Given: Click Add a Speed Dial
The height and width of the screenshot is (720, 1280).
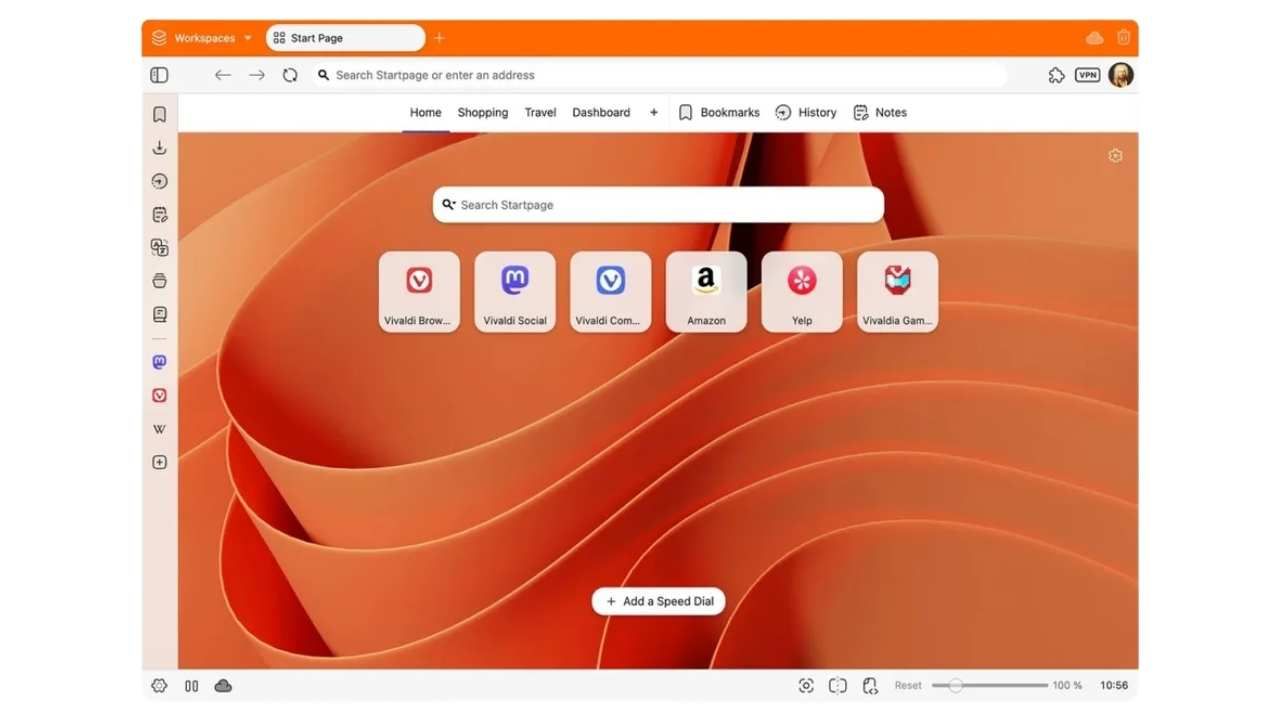Looking at the screenshot, I should pos(657,601).
